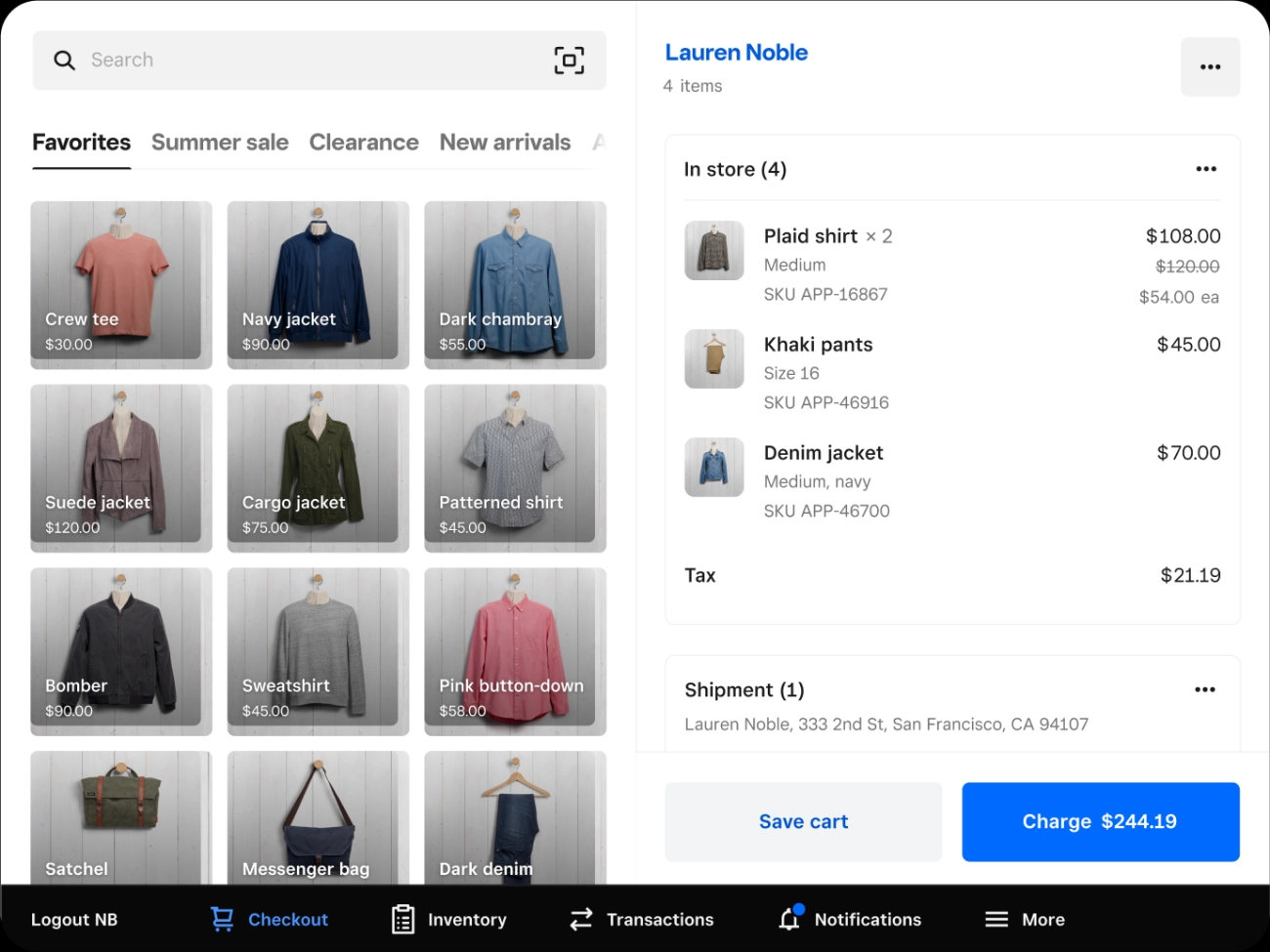Image resolution: width=1270 pixels, height=952 pixels.
Task: Open customer options ellipsis beside Lauren Noble
Action: [x=1209, y=67]
